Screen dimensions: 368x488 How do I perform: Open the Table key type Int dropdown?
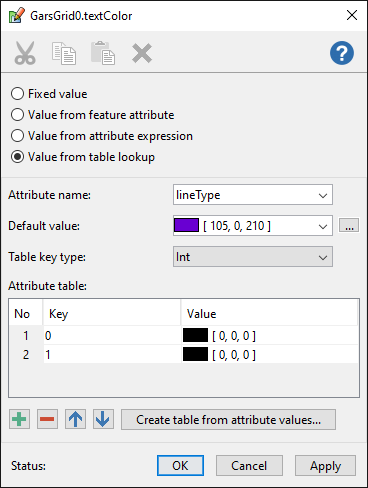(253, 257)
